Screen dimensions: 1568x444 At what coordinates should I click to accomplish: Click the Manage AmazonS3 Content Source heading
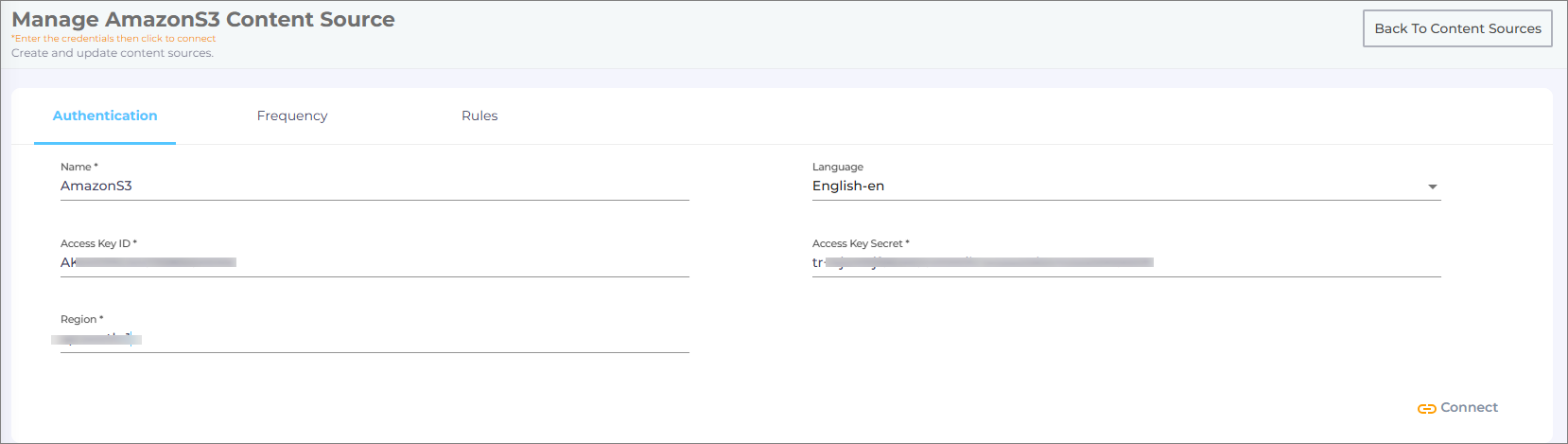click(x=203, y=19)
